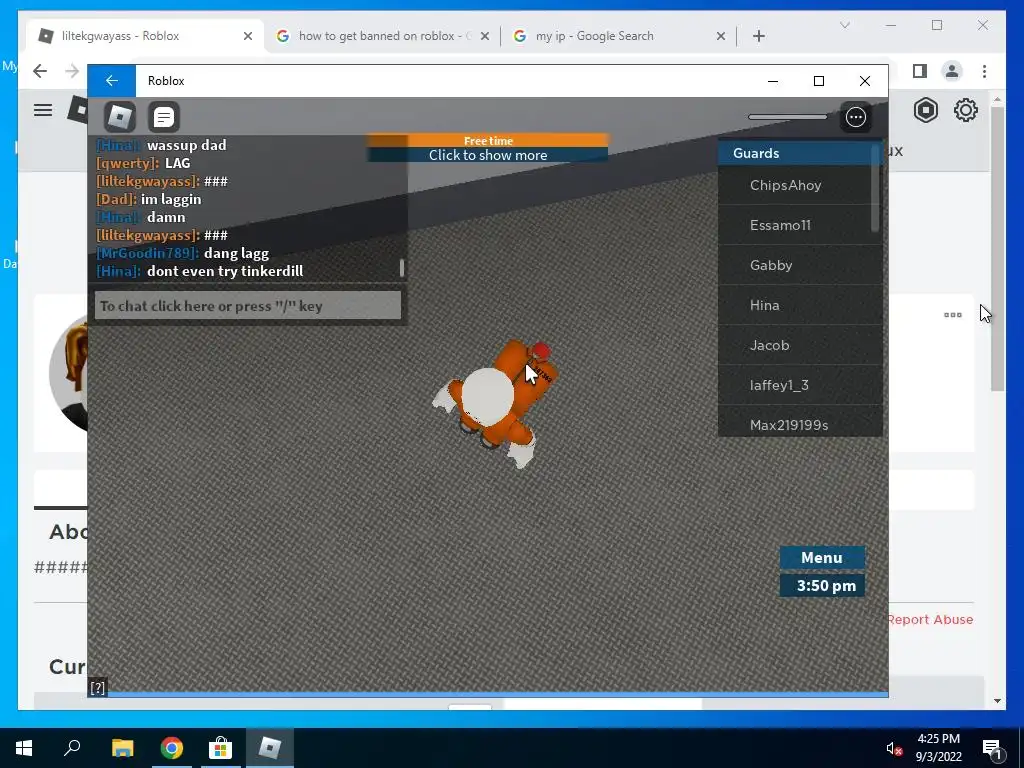This screenshot has width=1024, height=768.
Task: Click the muted volume tray icon
Action: click(x=893, y=748)
